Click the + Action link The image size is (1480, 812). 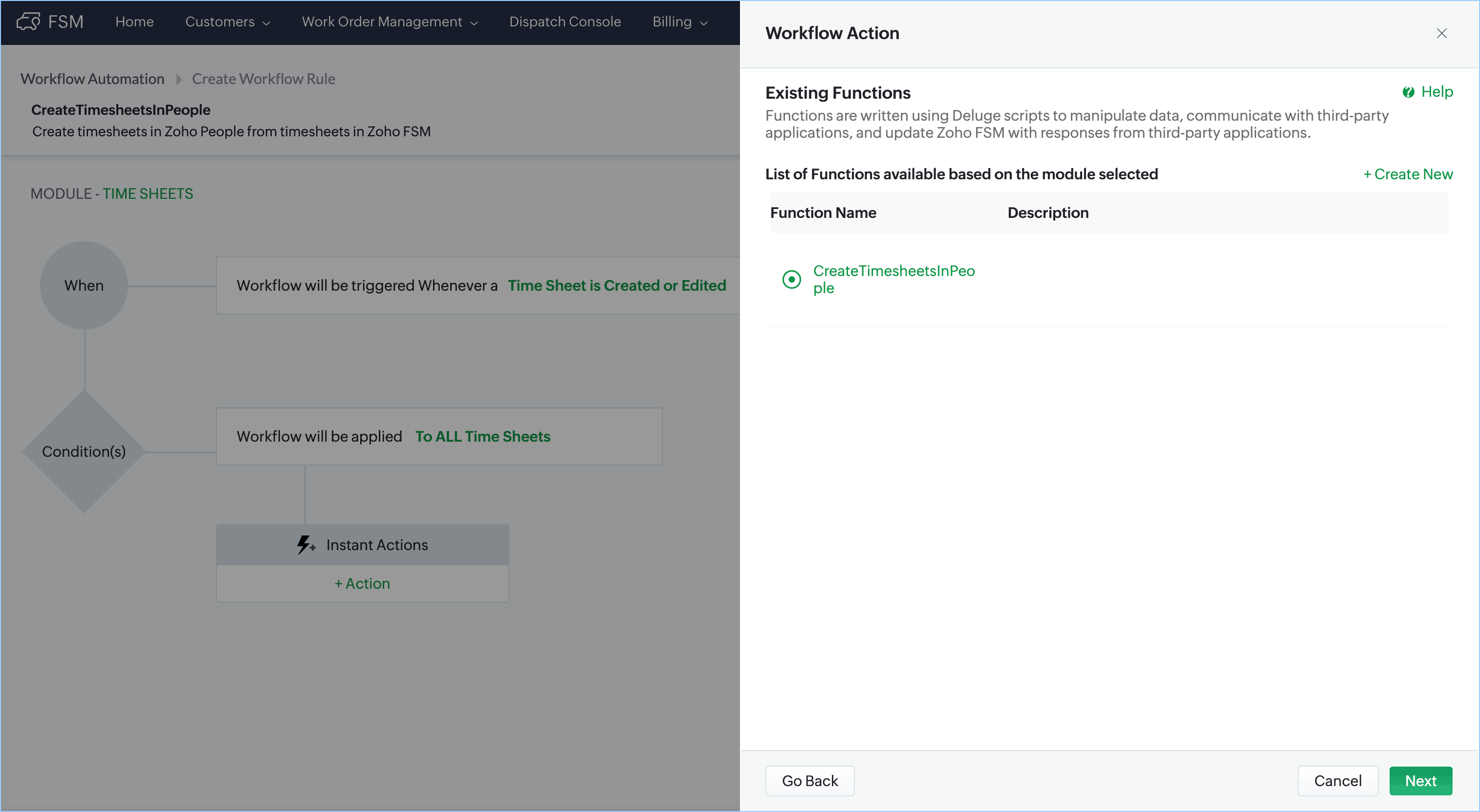(362, 583)
